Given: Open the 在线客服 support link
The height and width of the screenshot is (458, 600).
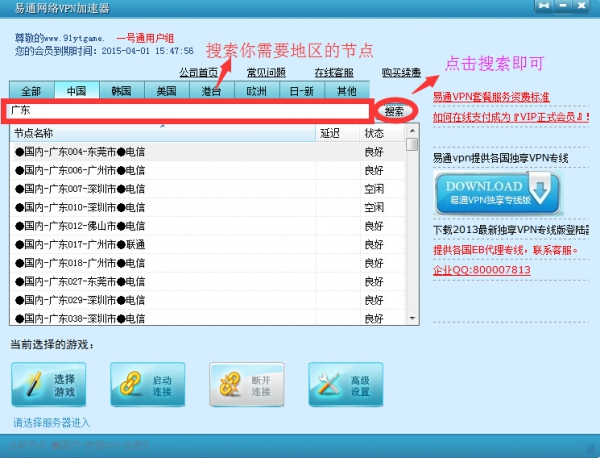Looking at the screenshot, I should tap(333, 73).
